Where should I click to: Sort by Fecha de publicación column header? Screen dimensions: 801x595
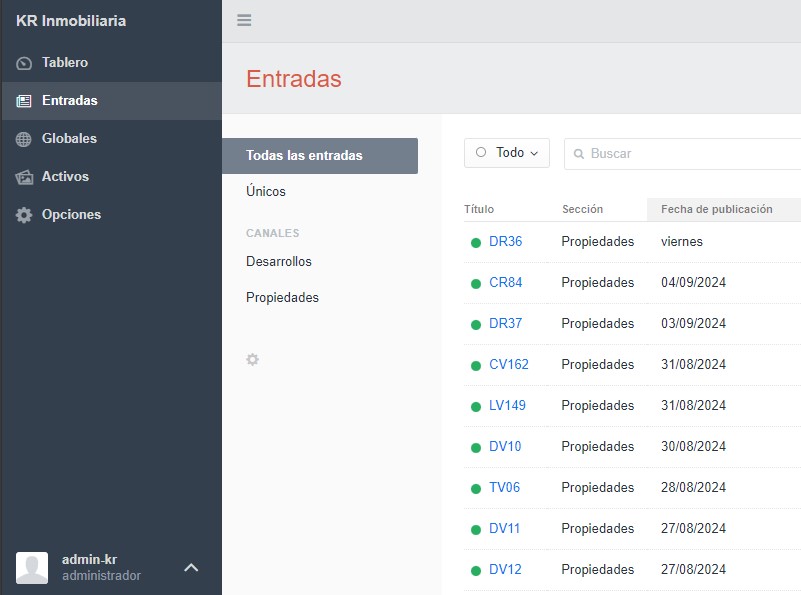coord(717,209)
